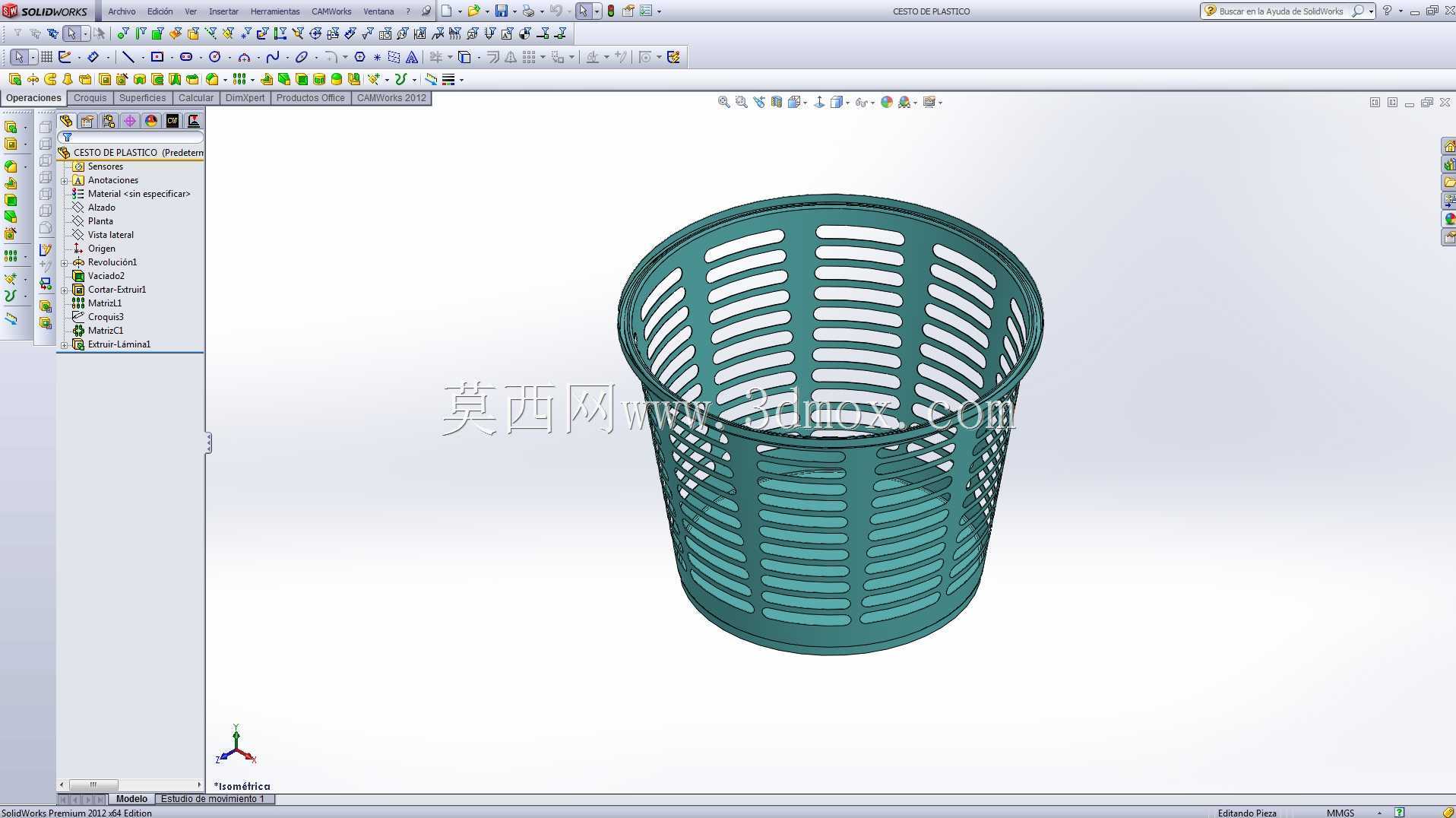Open the CAMWorks menu
Screen dimensions: 1456x818
pyautogui.click(x=331, y=11)
